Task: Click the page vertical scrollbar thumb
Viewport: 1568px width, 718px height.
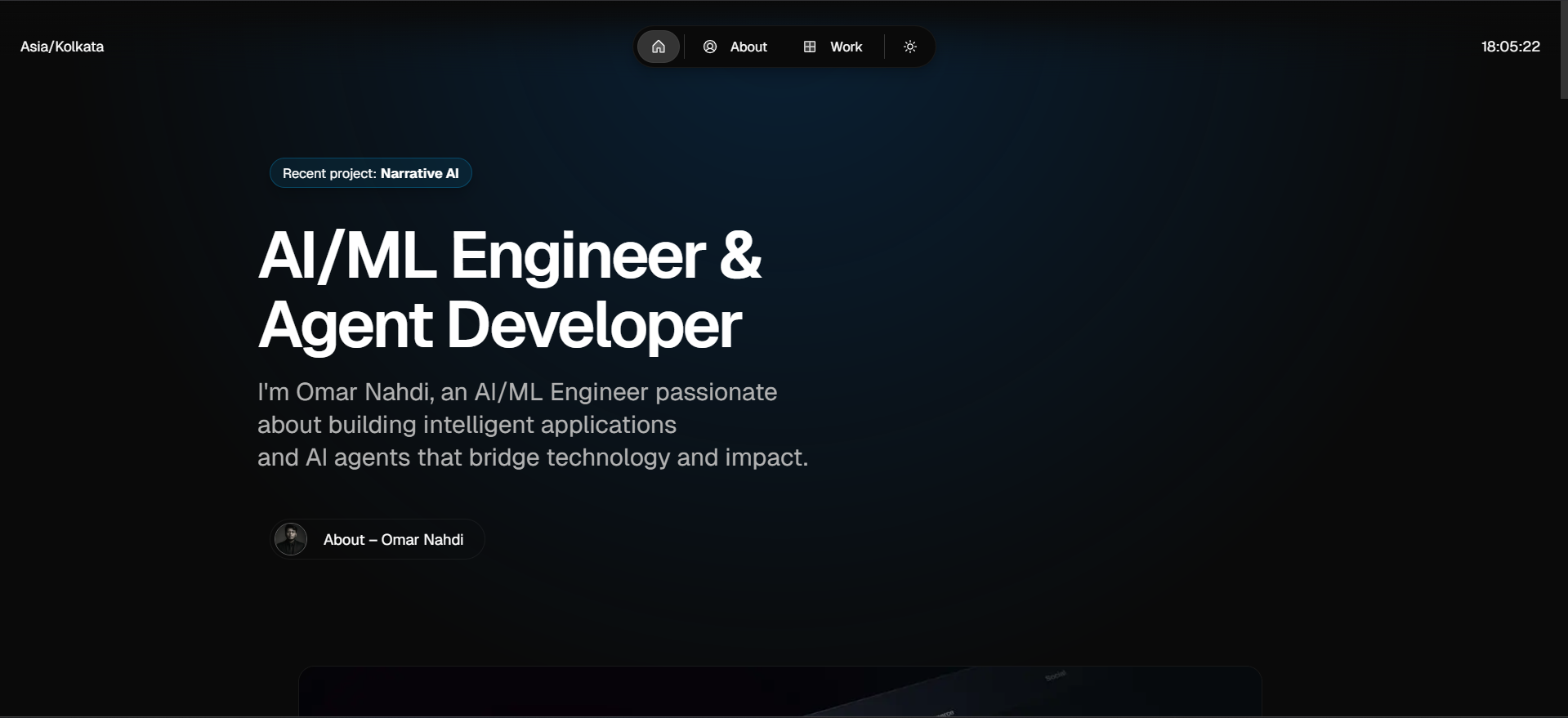Action: 1564,50
